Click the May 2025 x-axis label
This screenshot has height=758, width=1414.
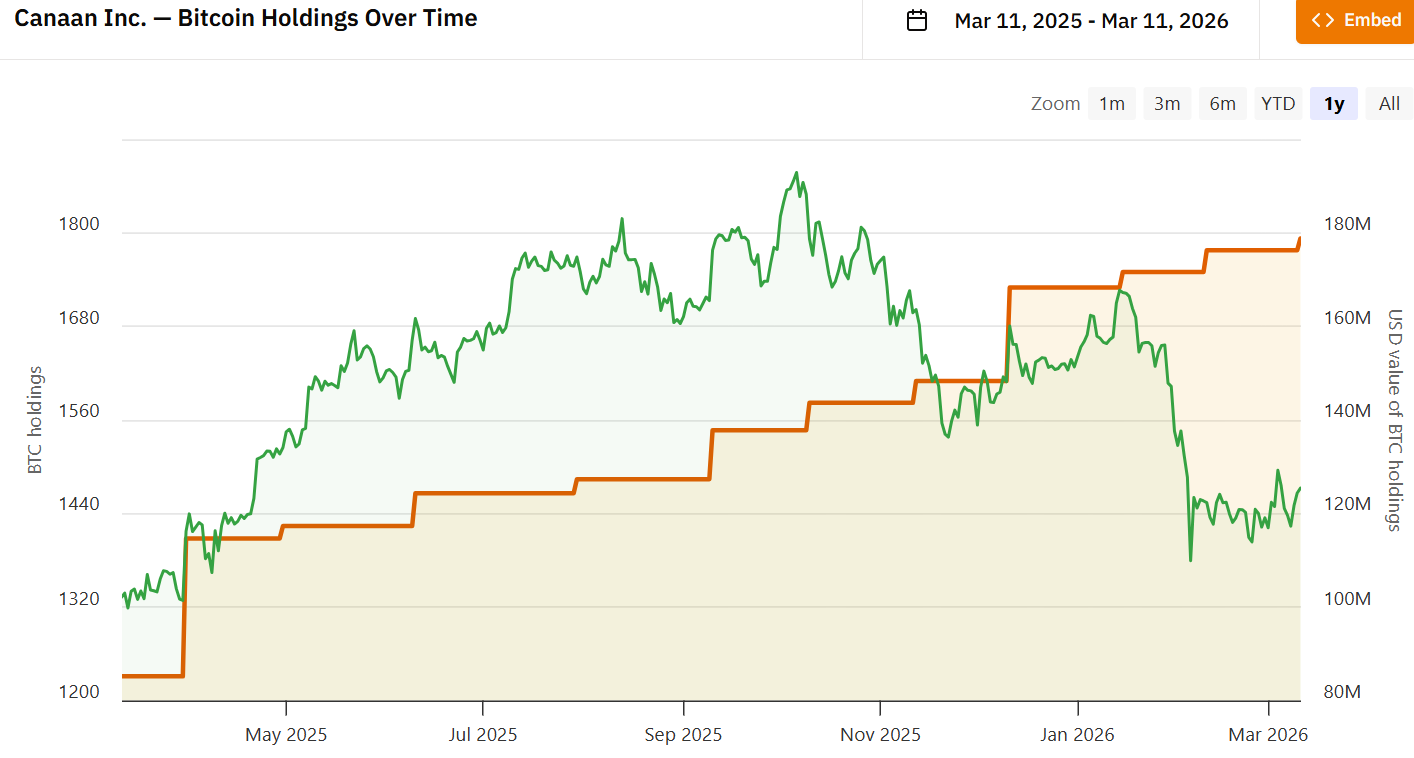286,735
